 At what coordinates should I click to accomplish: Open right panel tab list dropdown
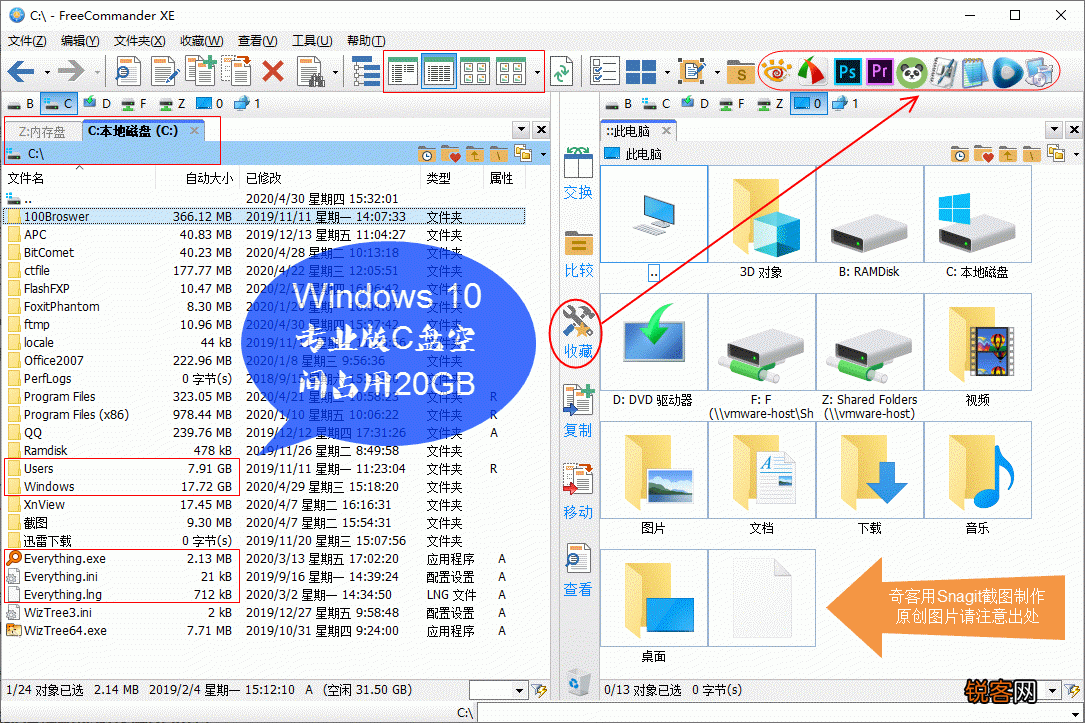tap(1054, 129)
